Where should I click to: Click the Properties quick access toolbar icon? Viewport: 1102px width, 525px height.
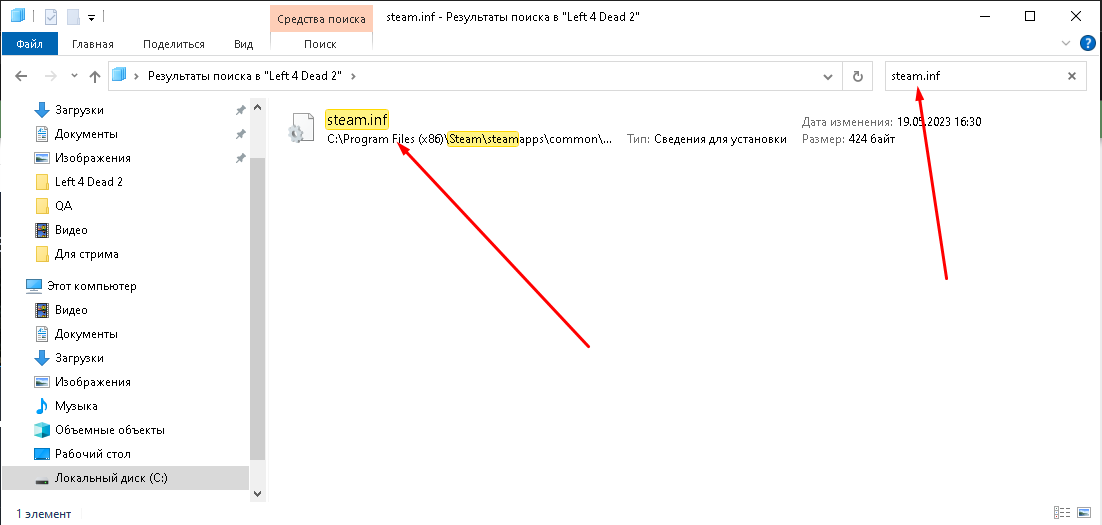tap(51, 16)
